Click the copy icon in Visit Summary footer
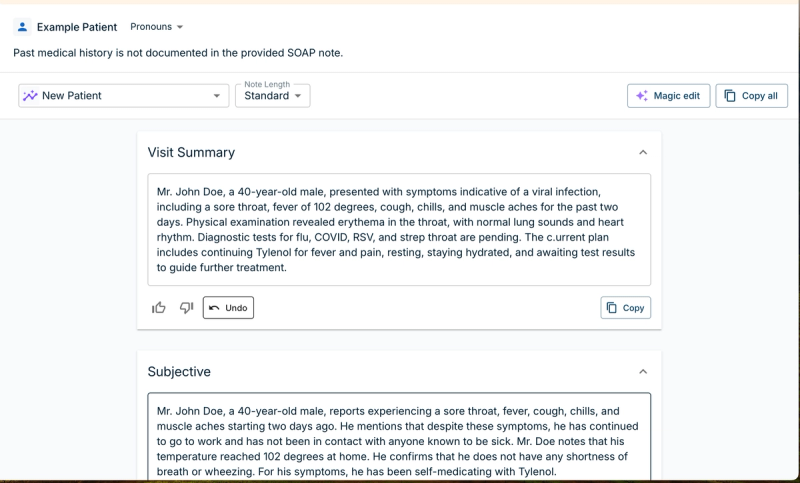 pyautogui.click(x=611, y=308)
